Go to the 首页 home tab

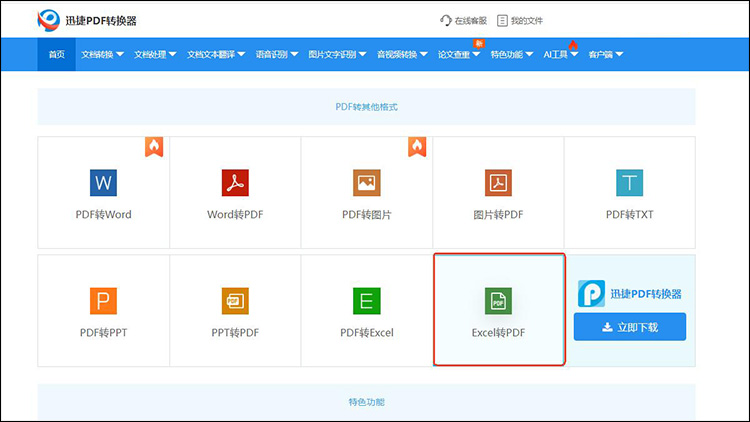(x=56, y=54)
